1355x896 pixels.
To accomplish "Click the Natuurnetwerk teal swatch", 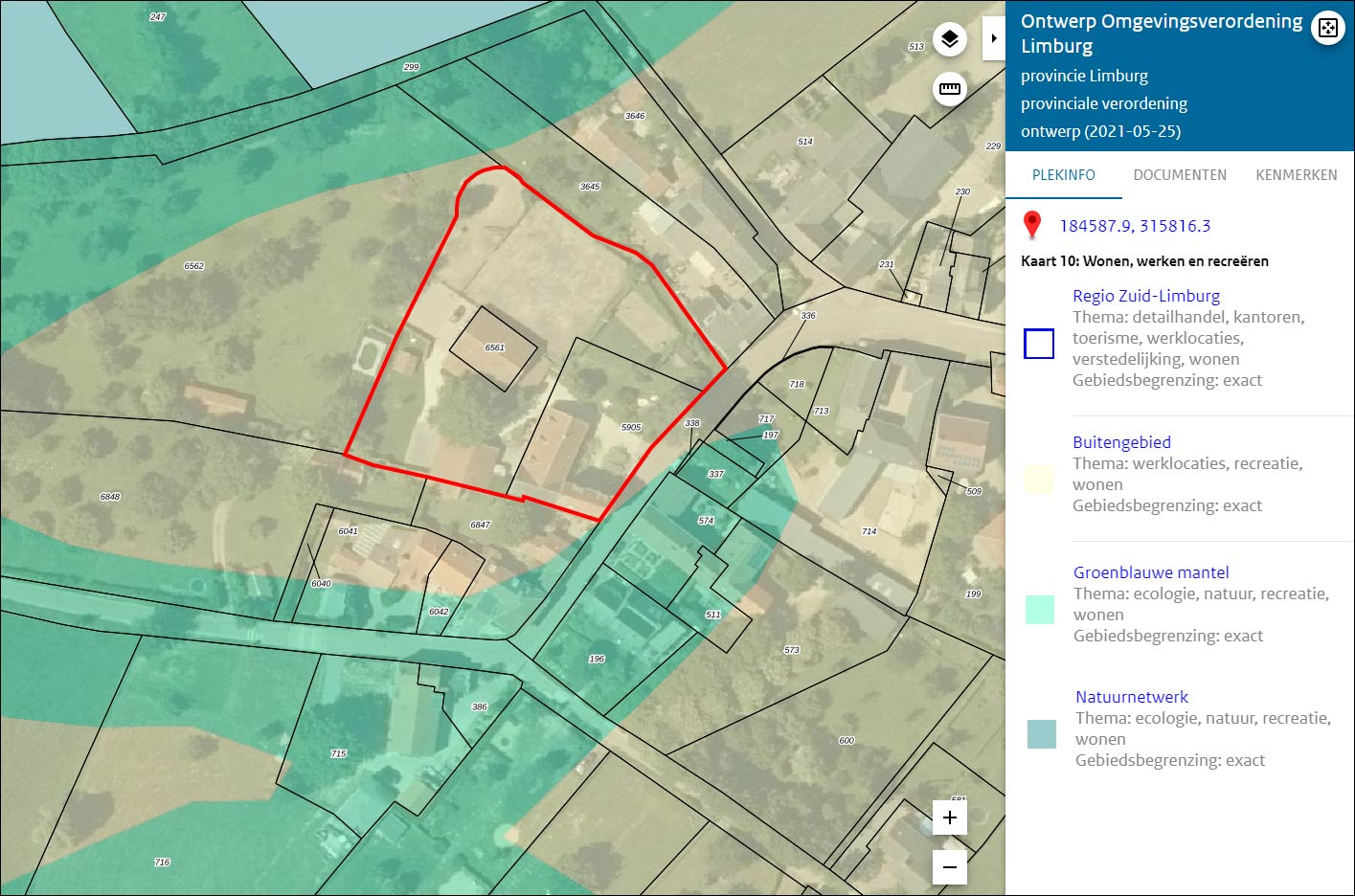I will coord(1042,734).
